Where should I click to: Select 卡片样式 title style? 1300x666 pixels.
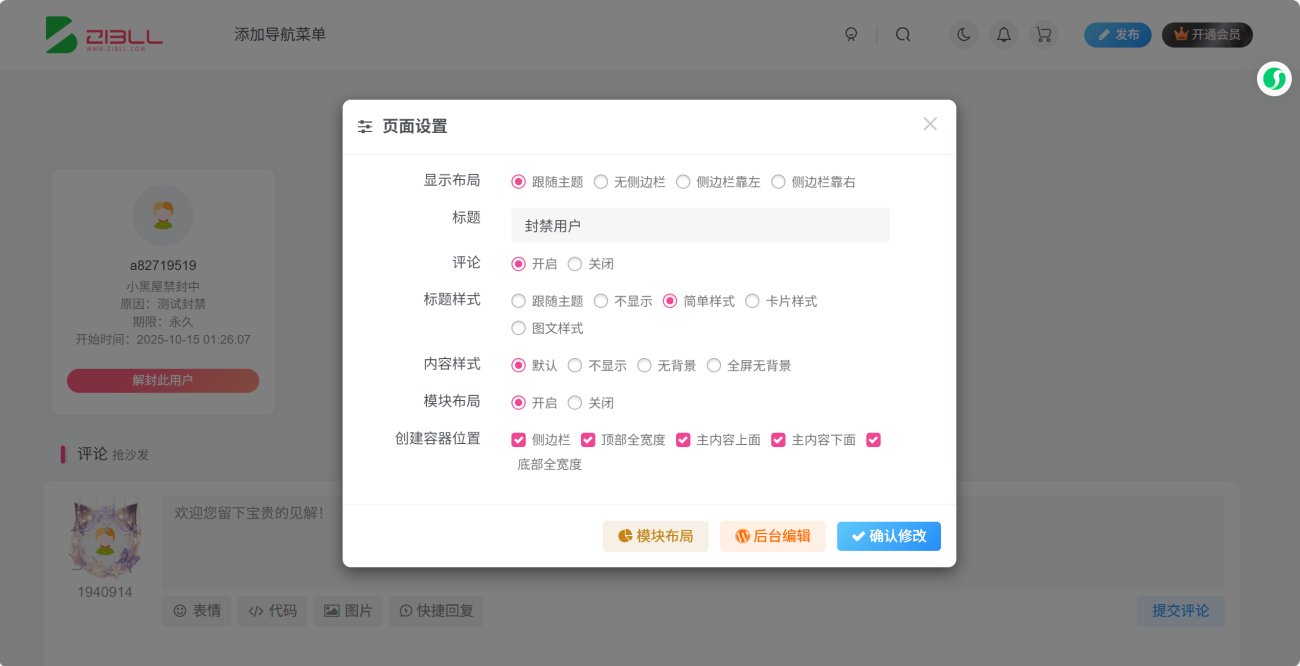click(x=753, y=301)
